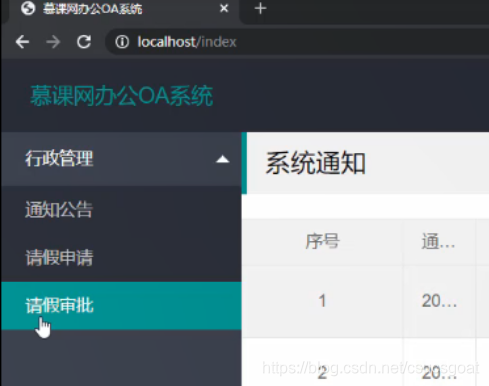
Task: Click the browser forward arrow
Action: pyautogui.click(x=53, y=42)
